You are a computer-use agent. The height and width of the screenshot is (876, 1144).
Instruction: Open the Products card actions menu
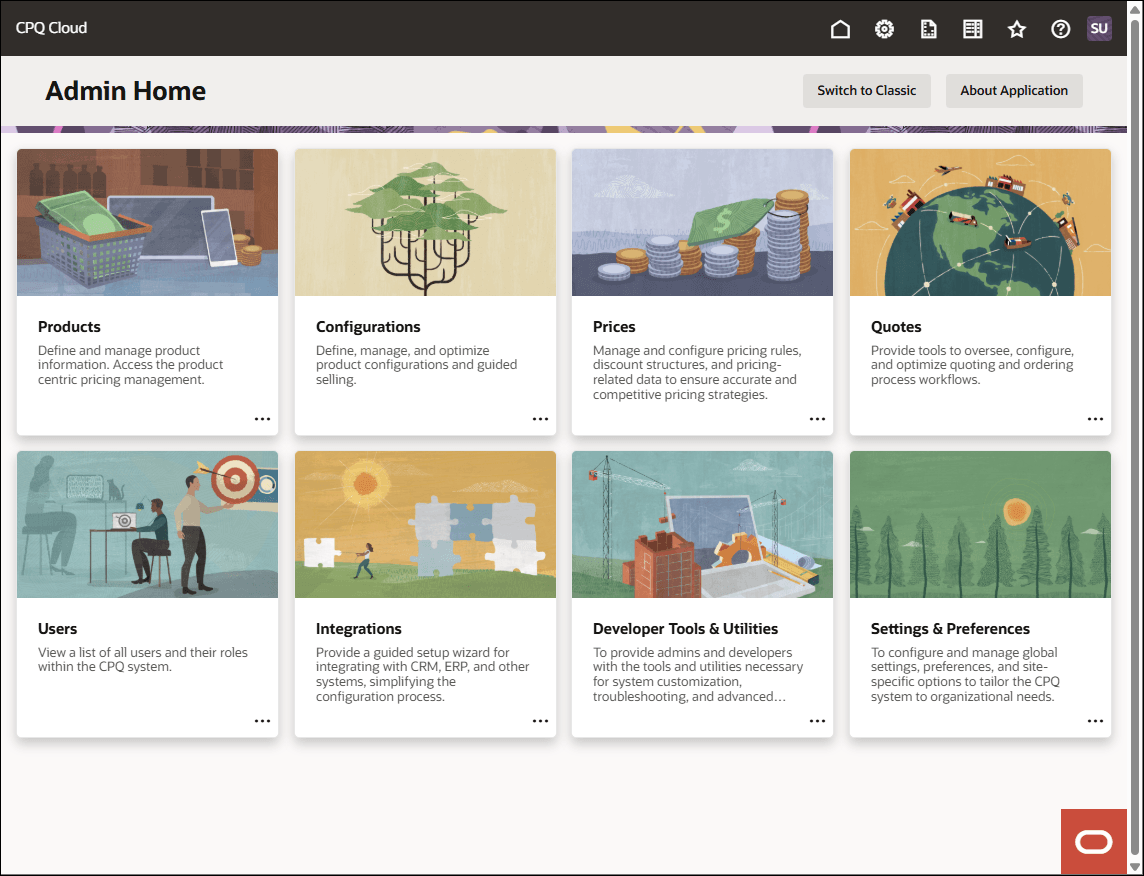[262, 419]
